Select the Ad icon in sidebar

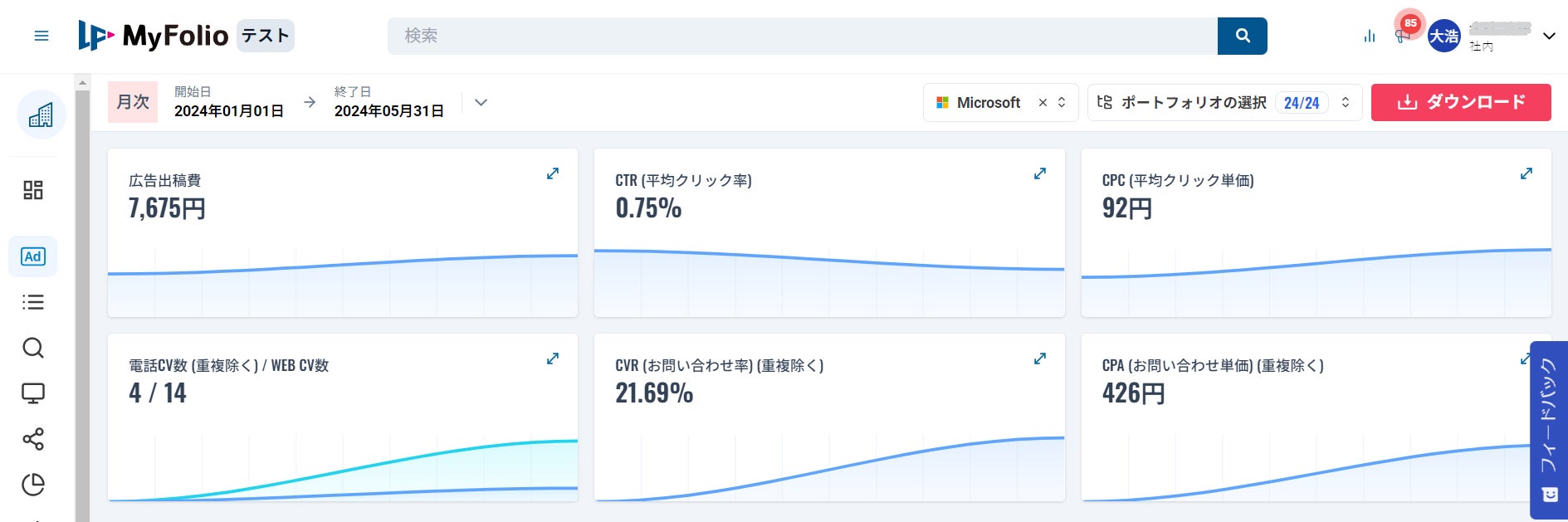coord(33,256)
